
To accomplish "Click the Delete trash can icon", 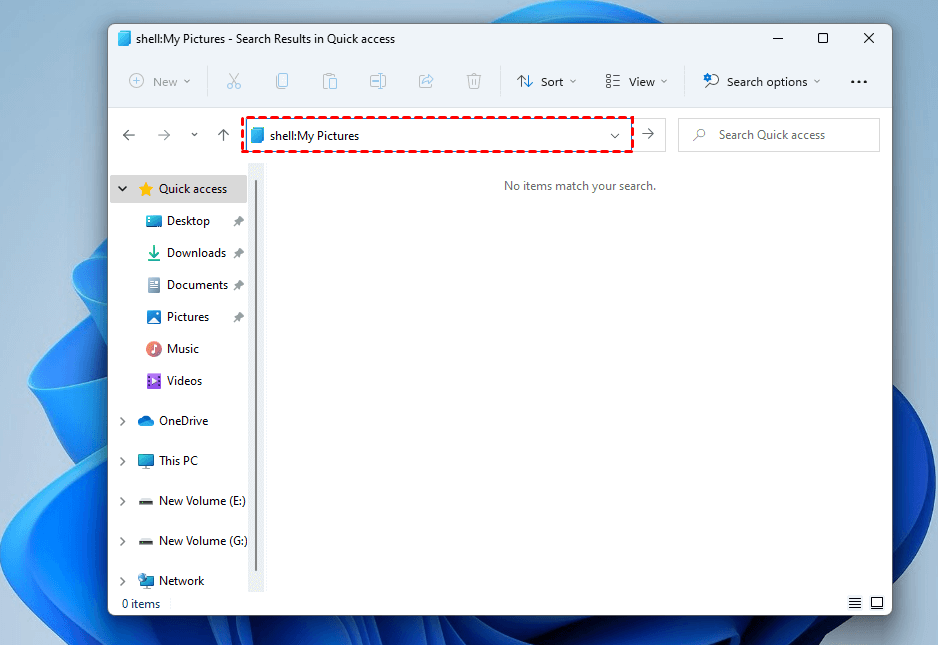I will click(474, 81).
